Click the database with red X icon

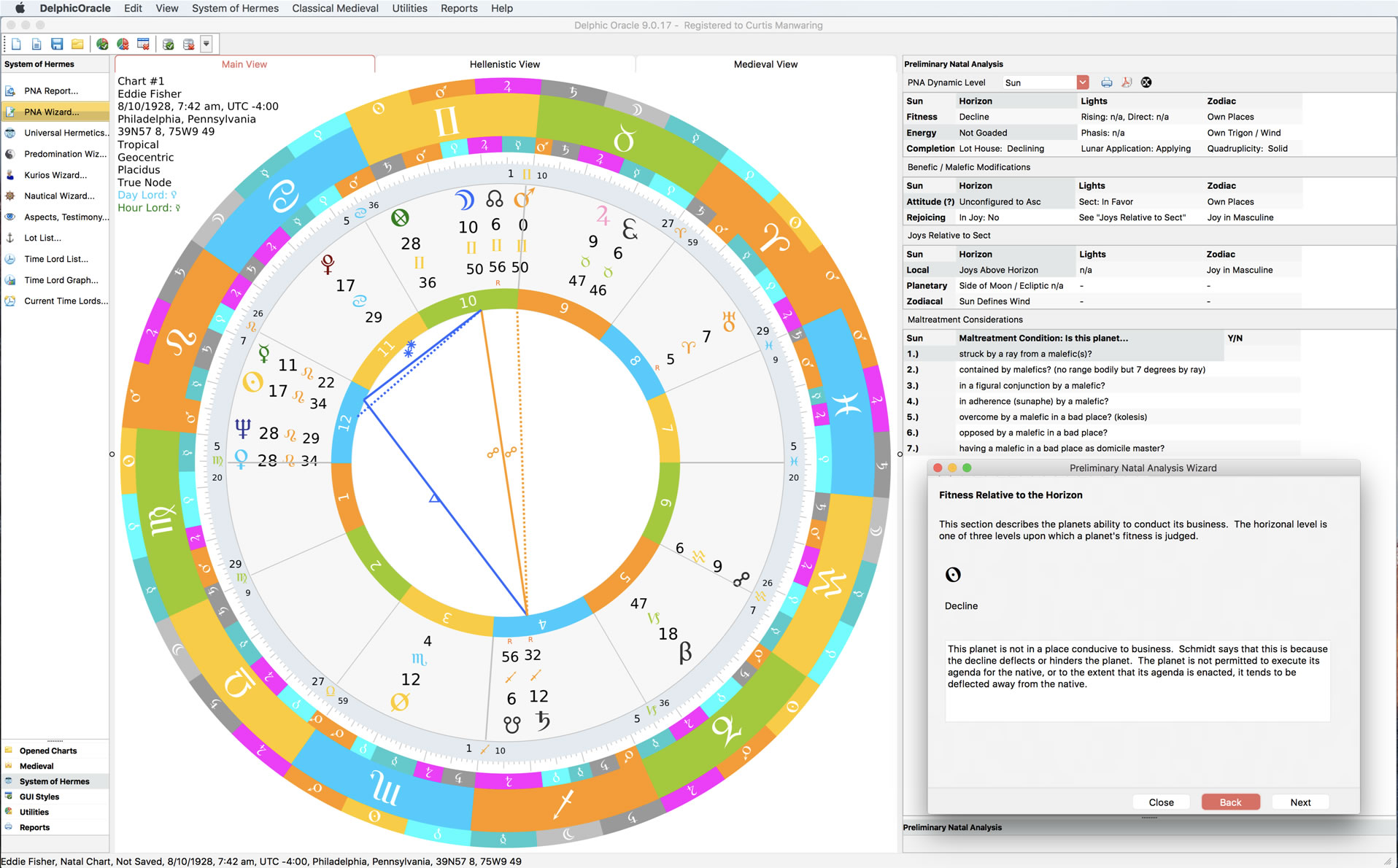tap(189, 44)
